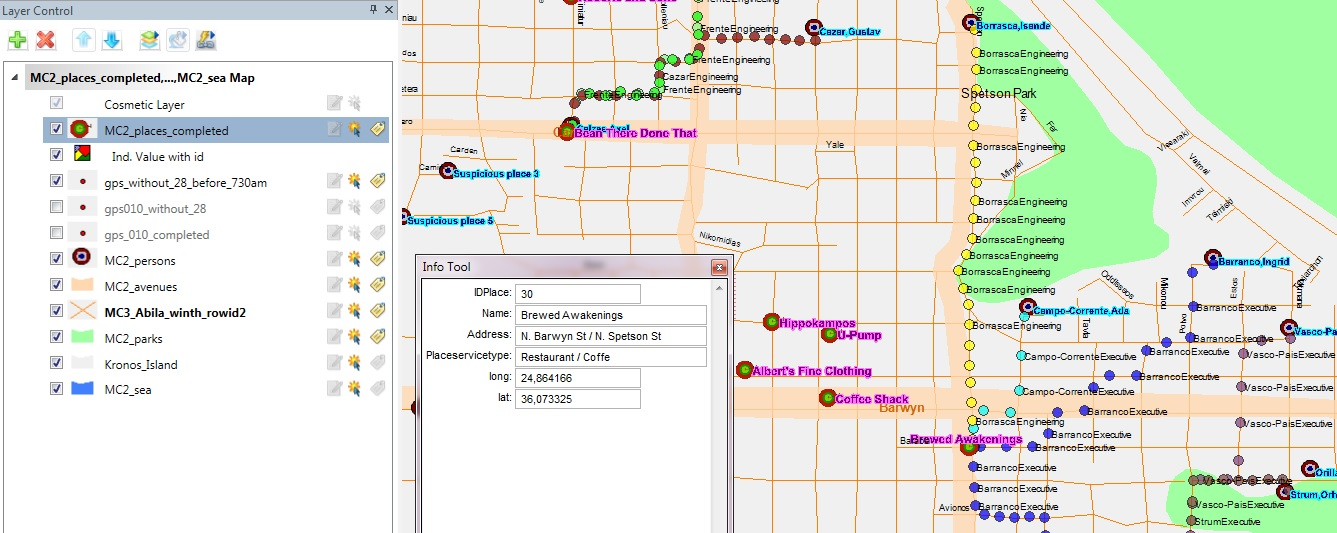This screenshot has height=533, width=1337.
Task: Collapse the MC2_places_completed map tree node
Action: pyautogui.click(x=14, y=78)
